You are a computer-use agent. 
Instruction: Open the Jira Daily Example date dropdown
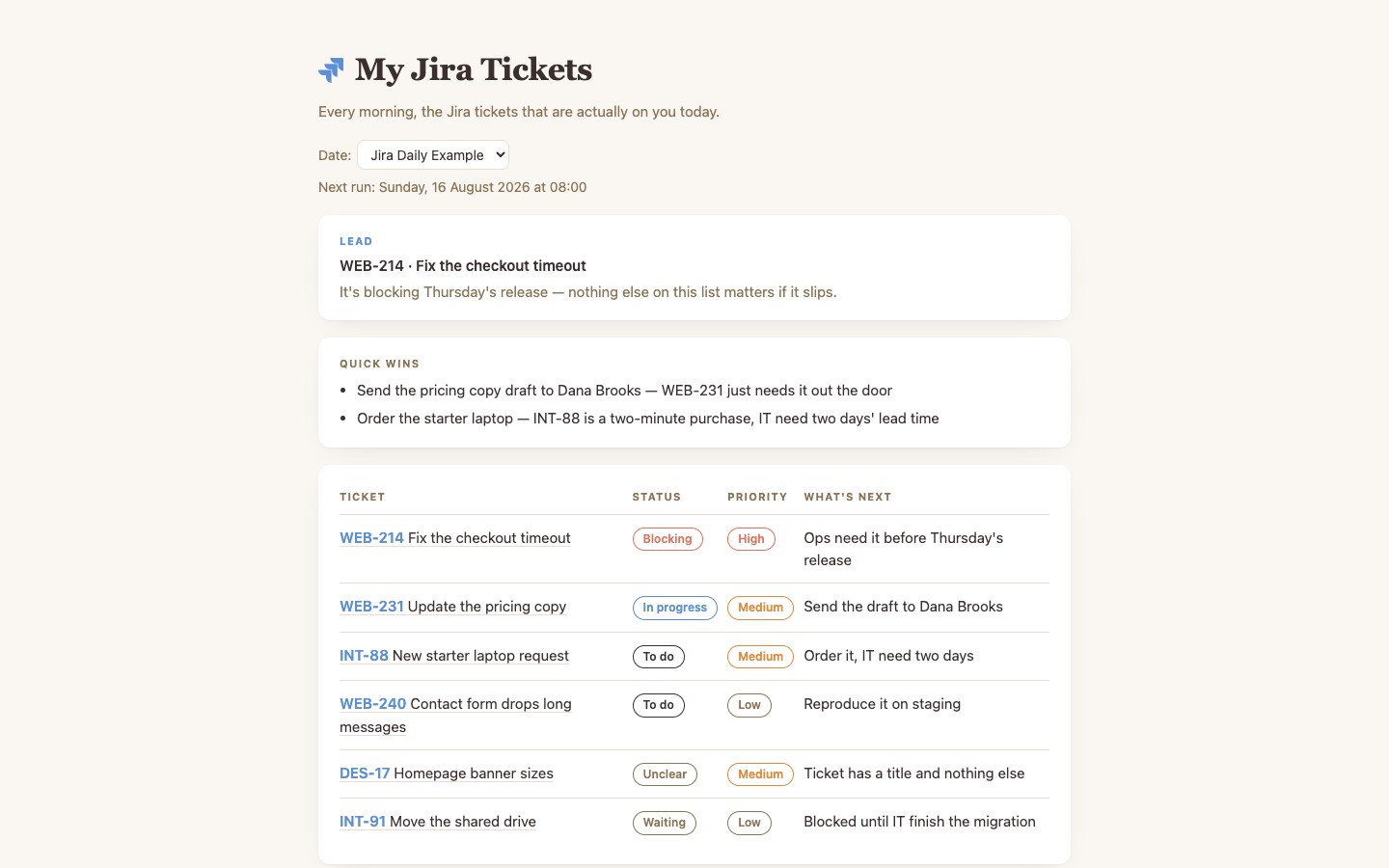(433, 155)
